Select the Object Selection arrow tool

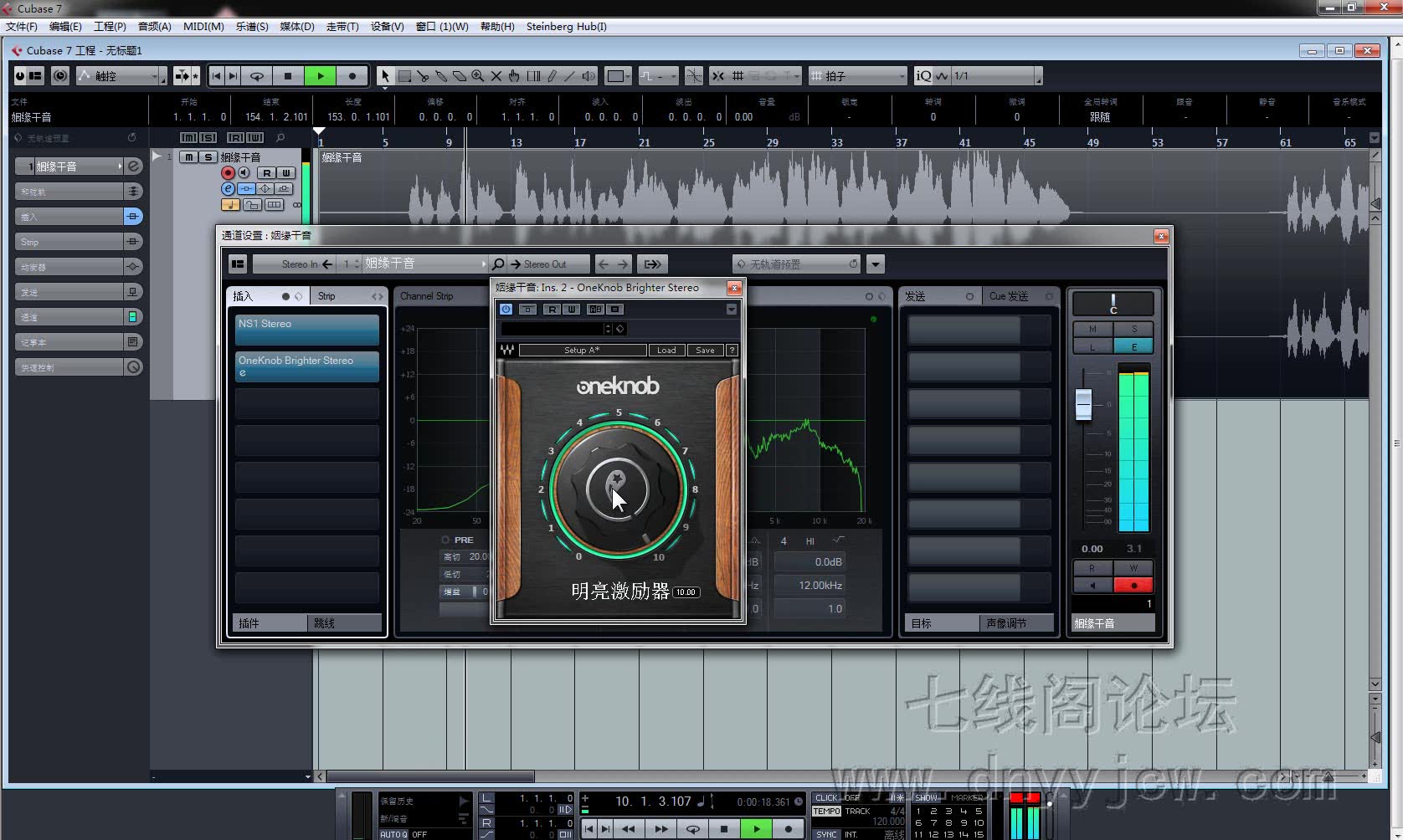click(x=385, y=76)
